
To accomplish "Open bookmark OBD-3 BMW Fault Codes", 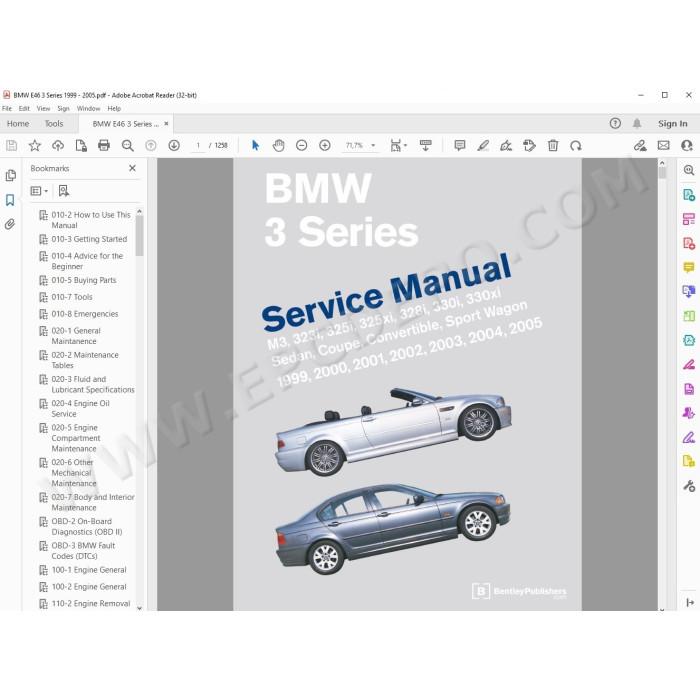I will pyautogui.click(x=83, y=551).
